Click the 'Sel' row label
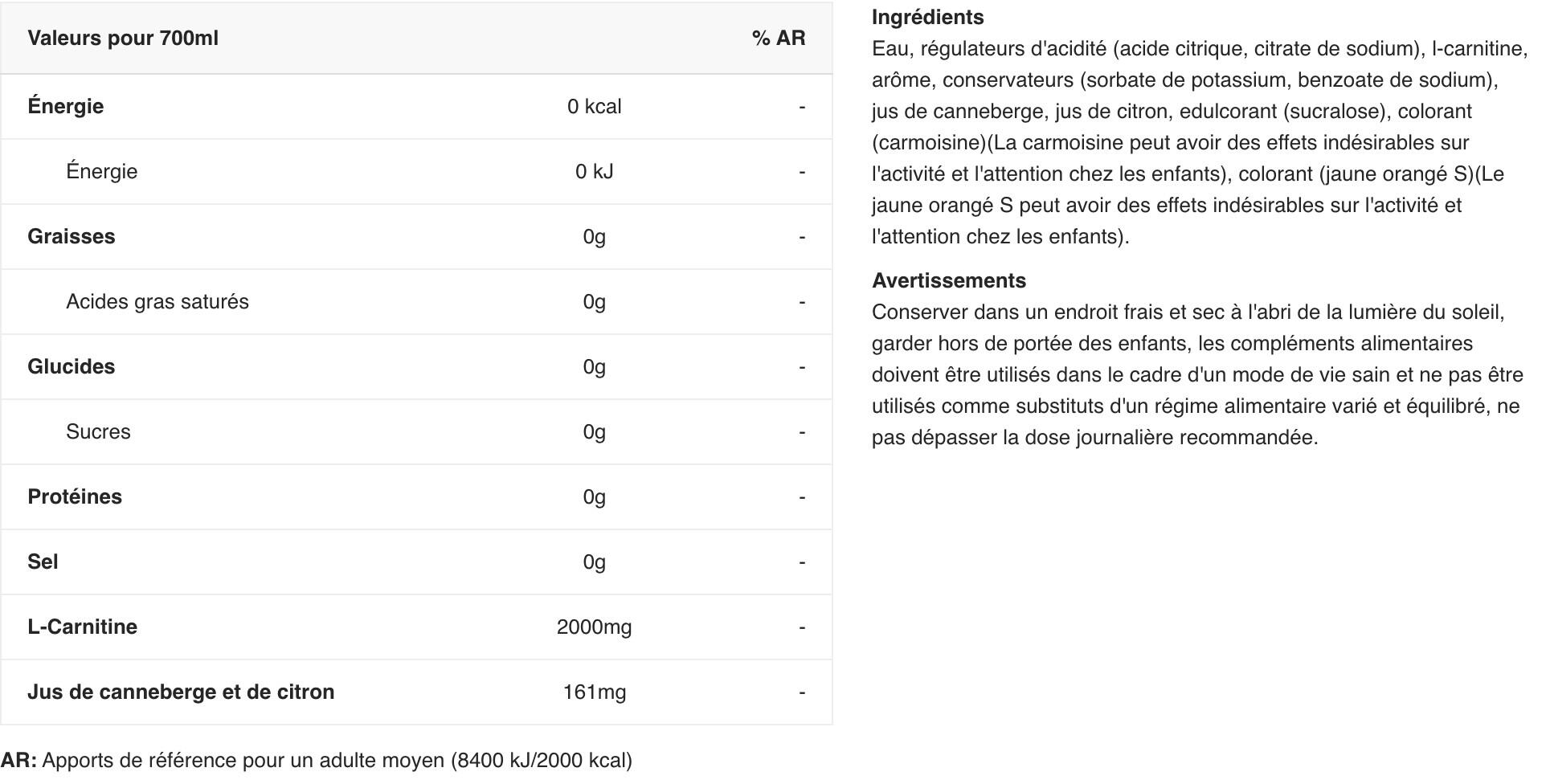 click(43, 562)
